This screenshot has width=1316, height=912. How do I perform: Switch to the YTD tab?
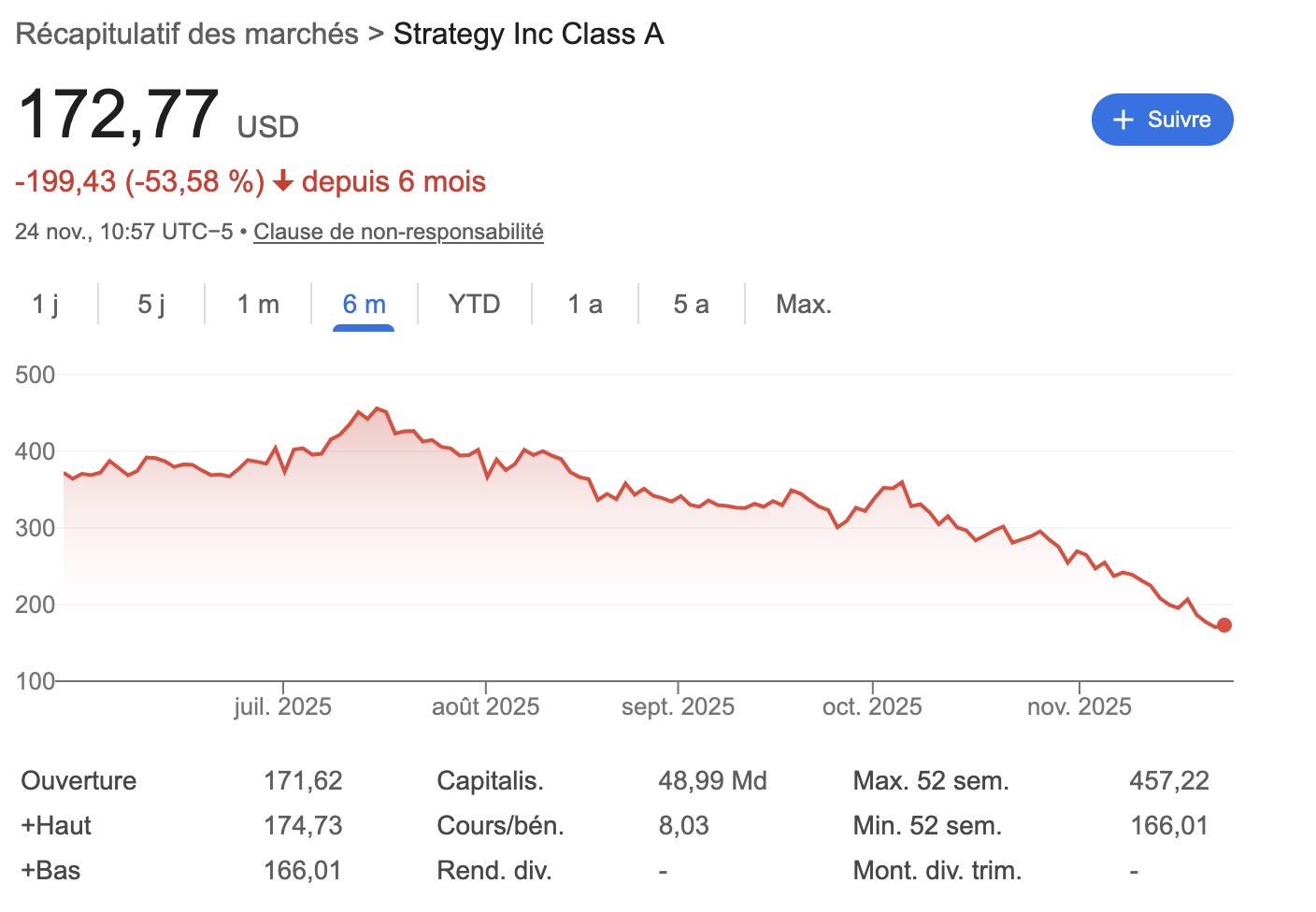(x=474, y=304)
